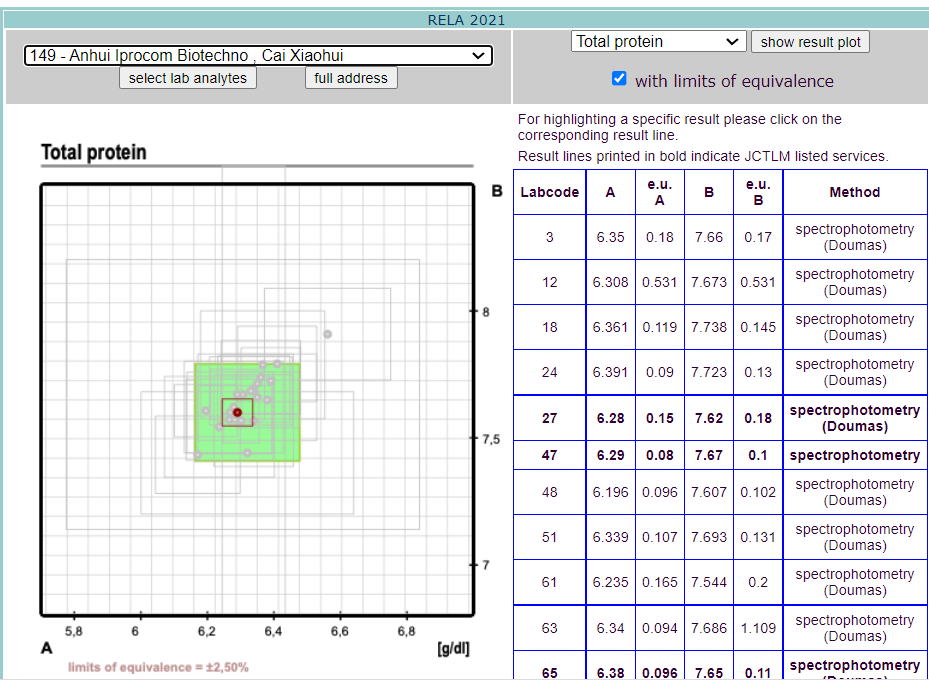Screen dimensions: 929x680
Task: Select result row for labcode 61
Action: pyautogui.click(x=720, y=582)
